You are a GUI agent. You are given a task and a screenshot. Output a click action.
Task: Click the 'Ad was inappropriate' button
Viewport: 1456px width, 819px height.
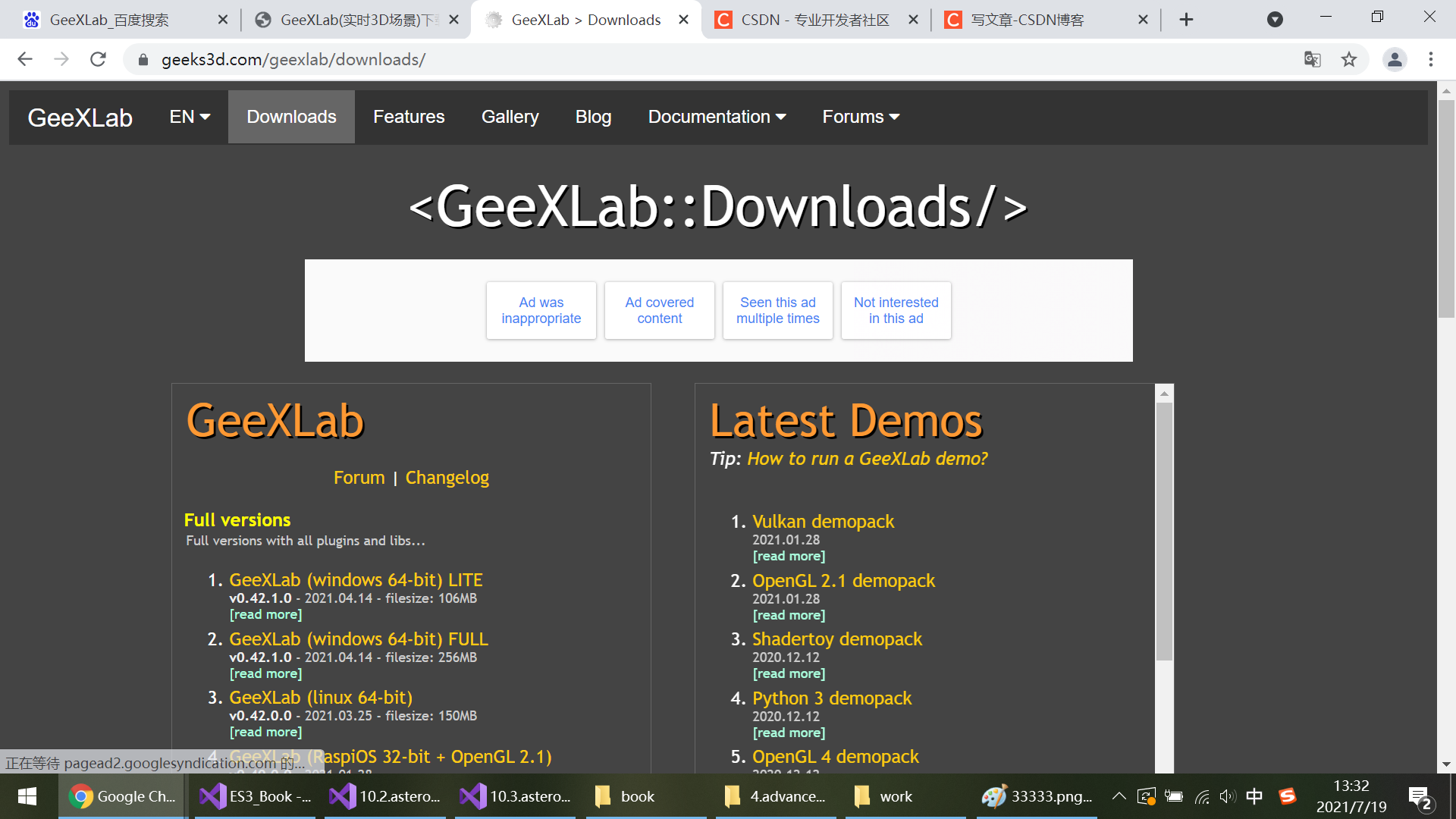[x=541, y=310]
